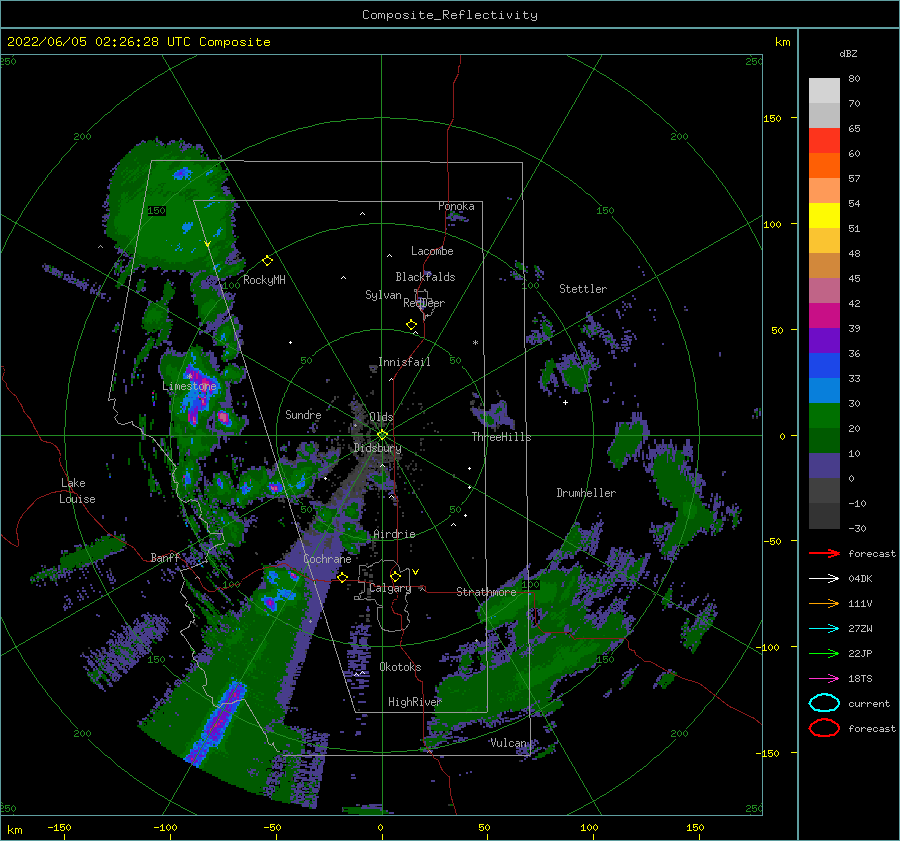Select the cyan 27ZW arrow icon
900x841 pixels.
click(x=824, y=629)
